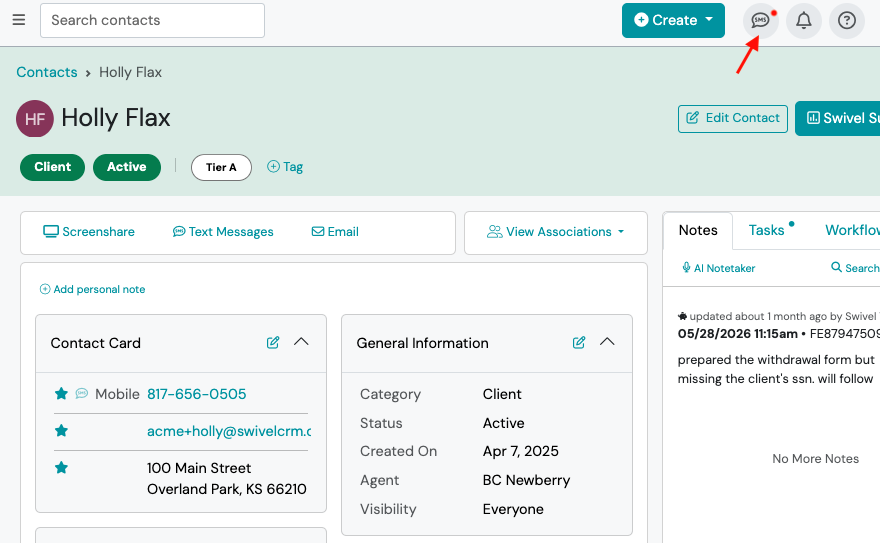The width and height of the screenshot is (880, 543).
Task: Open the hamburger navigation menu
Action: pos(19,20)
